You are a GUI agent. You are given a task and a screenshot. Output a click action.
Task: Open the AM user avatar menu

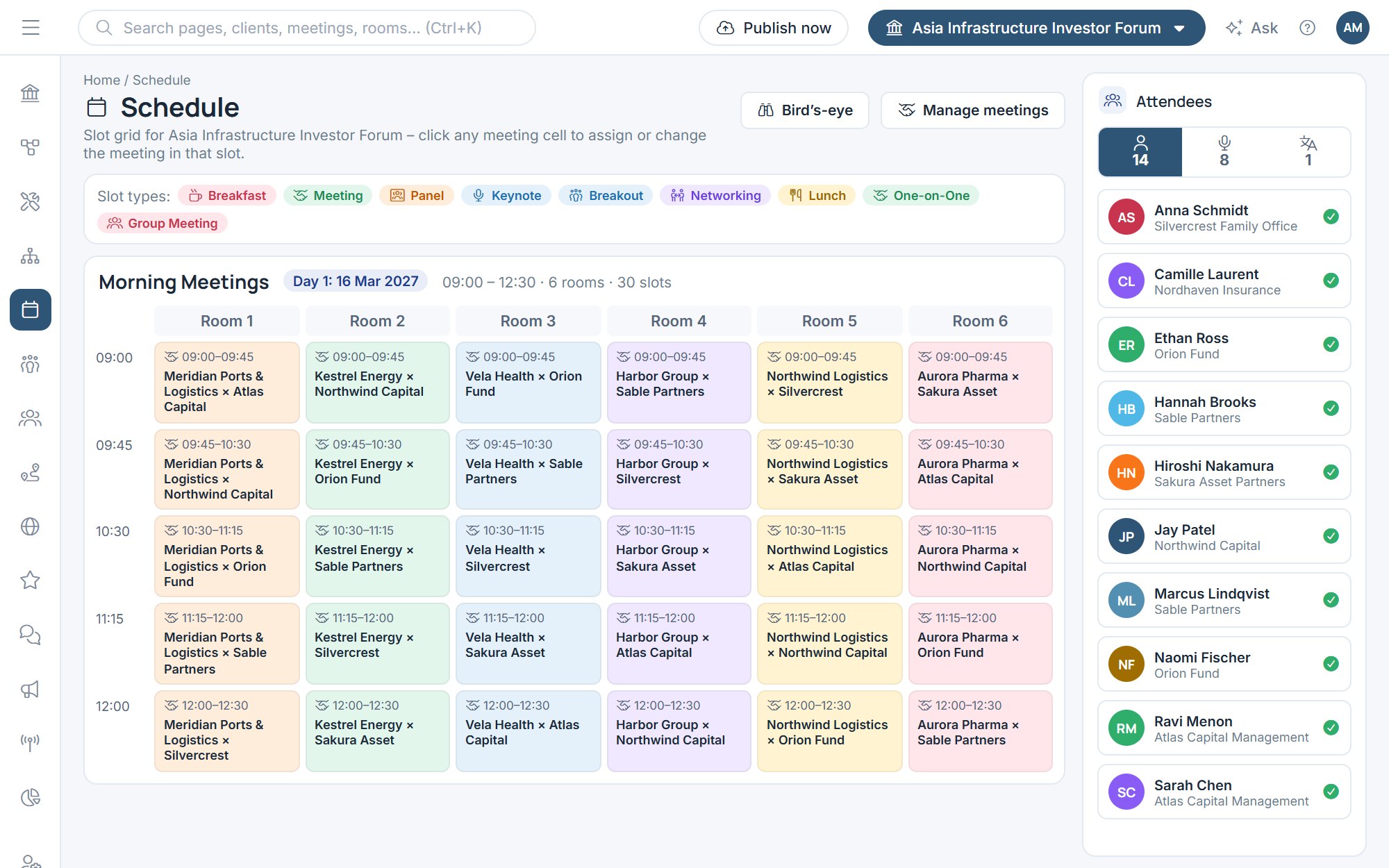click(1352, 28)
